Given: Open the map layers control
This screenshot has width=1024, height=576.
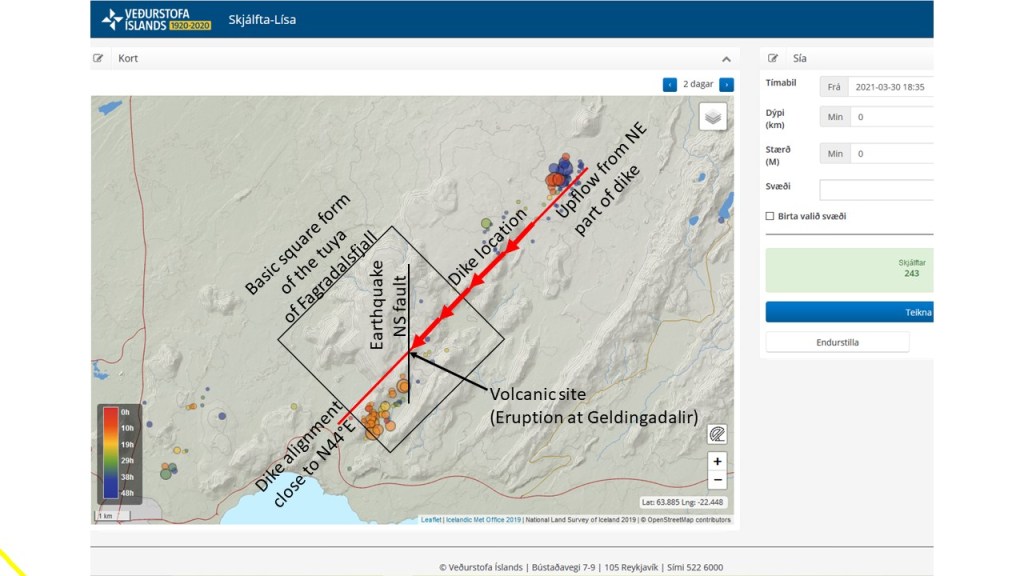Looking at the screenshot, I should (x=713, y=116).
